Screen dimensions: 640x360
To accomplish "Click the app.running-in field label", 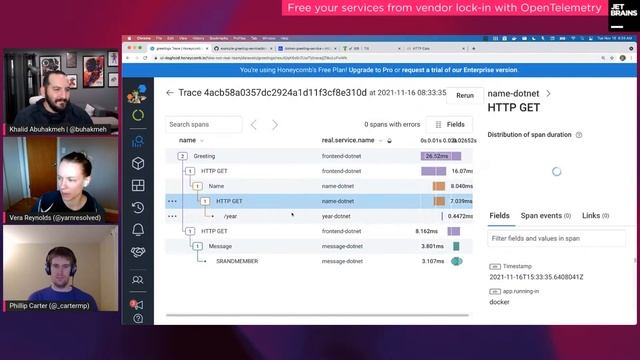I will (521, 291).
